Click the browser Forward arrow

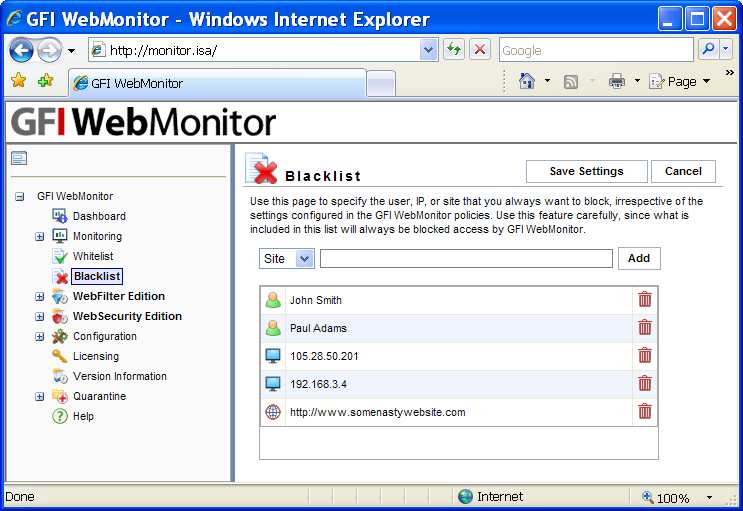point(50,50)
